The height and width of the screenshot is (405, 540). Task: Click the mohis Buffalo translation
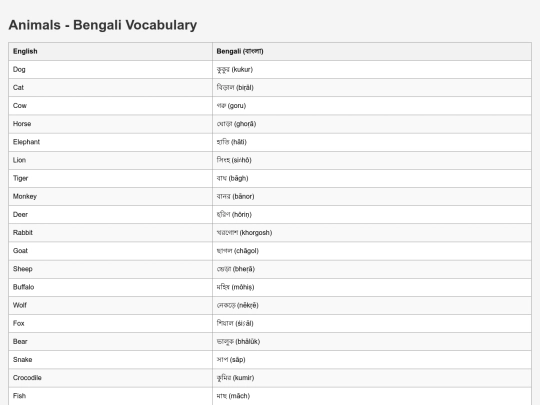[x=372, y=287]
